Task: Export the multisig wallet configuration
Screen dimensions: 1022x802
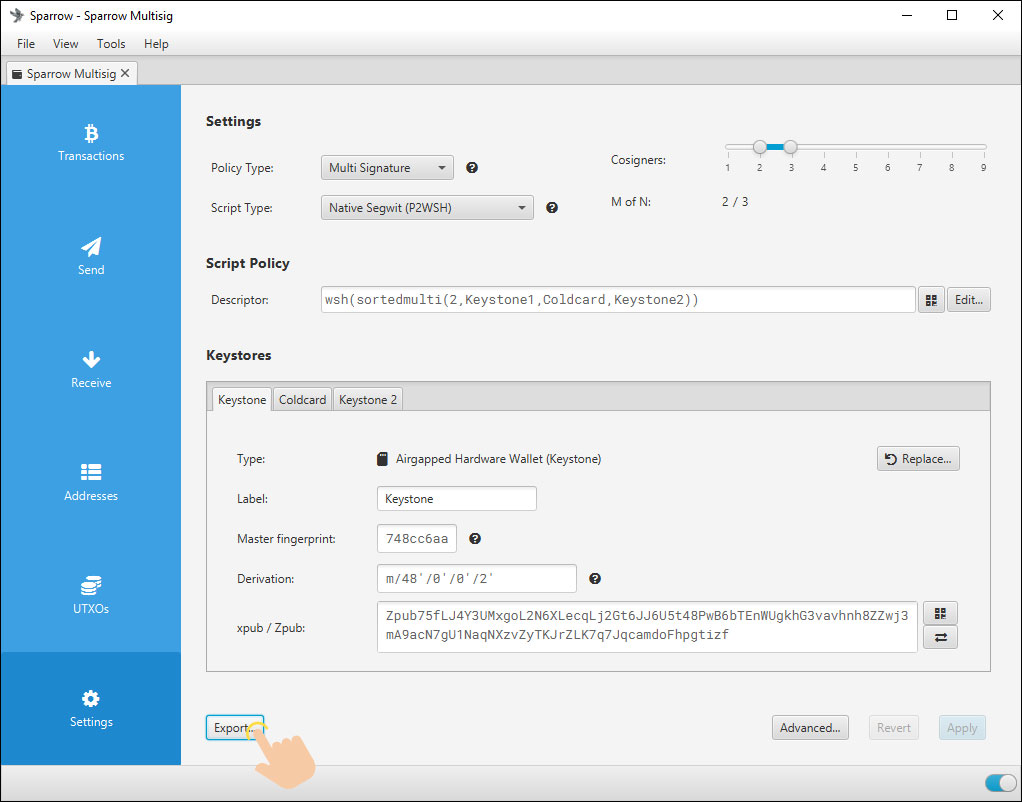Action: click(234, 727)
